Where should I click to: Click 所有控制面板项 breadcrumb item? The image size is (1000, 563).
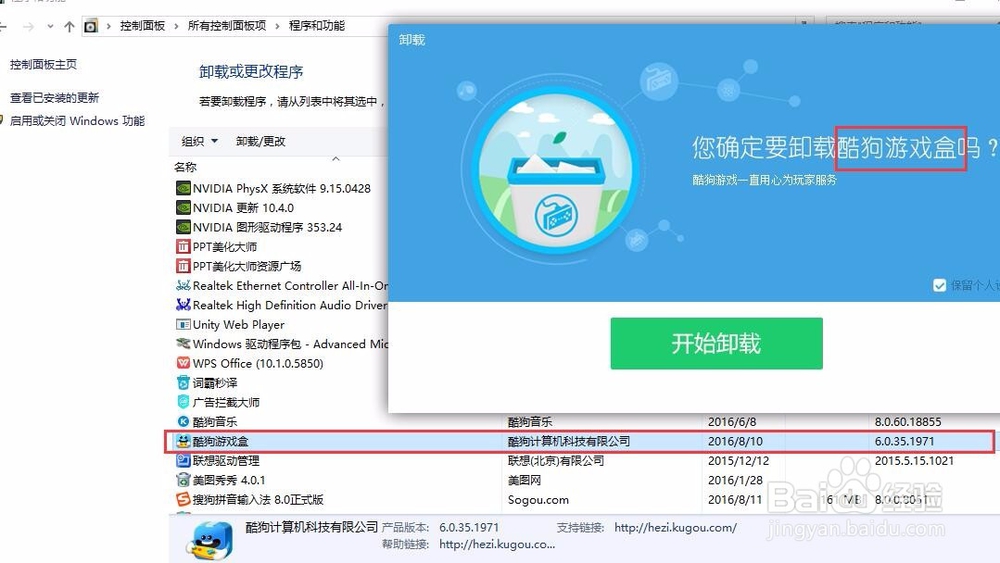[x=227, y=26]
